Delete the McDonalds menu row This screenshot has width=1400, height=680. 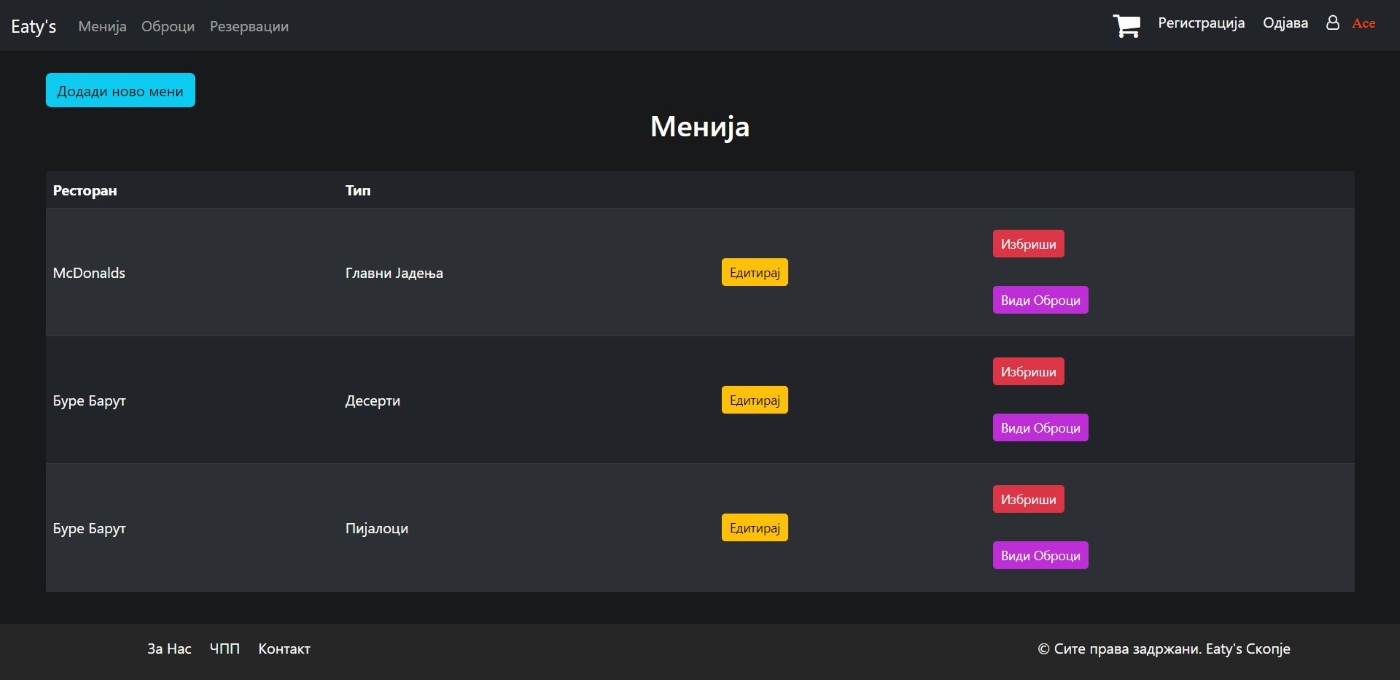[1028, 244]
